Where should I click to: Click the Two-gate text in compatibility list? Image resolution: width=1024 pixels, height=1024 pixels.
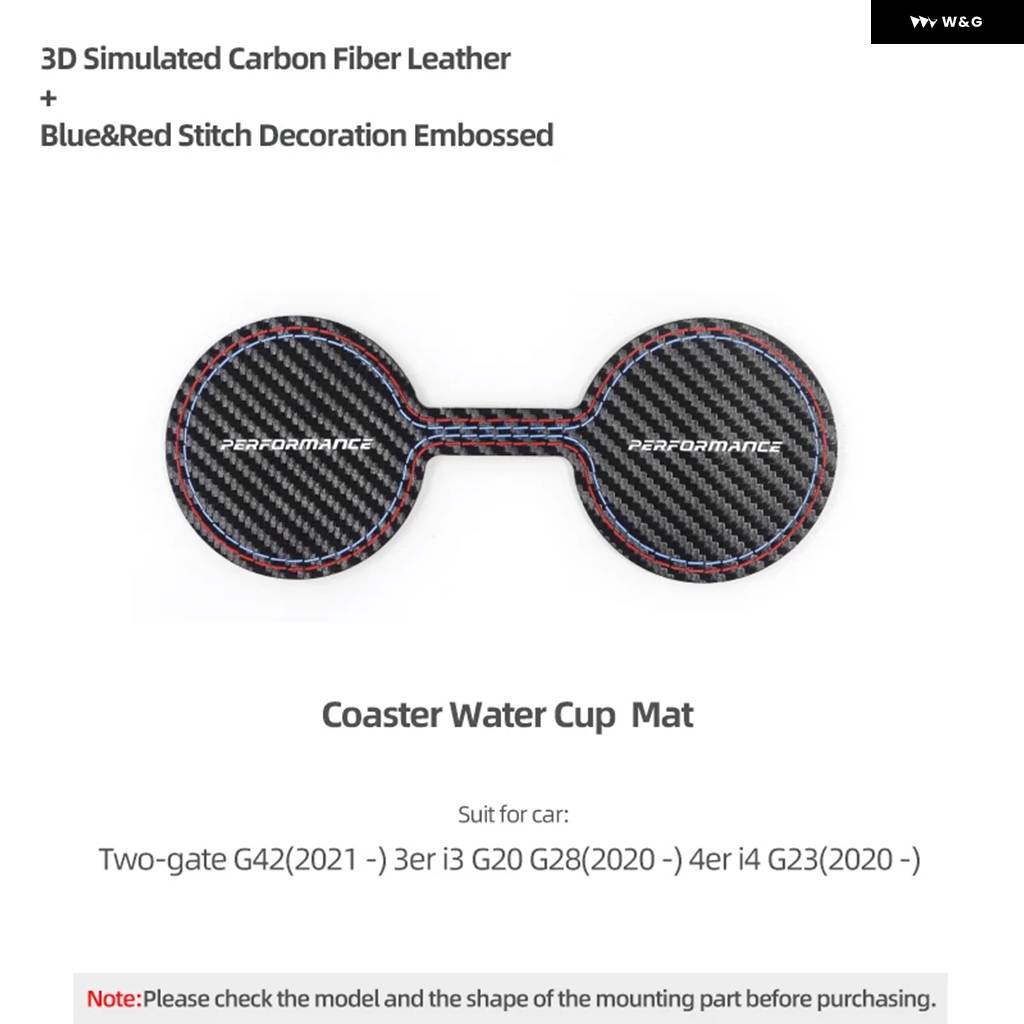pos(163,859)
